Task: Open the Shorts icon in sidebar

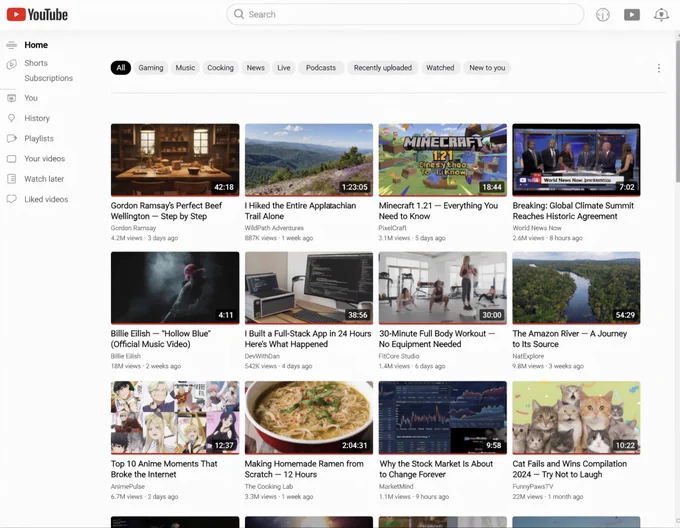Action: (x=12, y=64)
